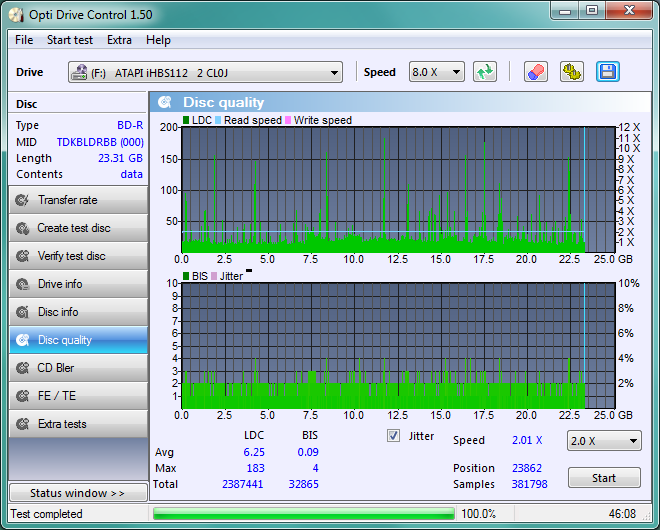Select Create test disc option
Screen dimensions: 660x530
click(78, 228)
